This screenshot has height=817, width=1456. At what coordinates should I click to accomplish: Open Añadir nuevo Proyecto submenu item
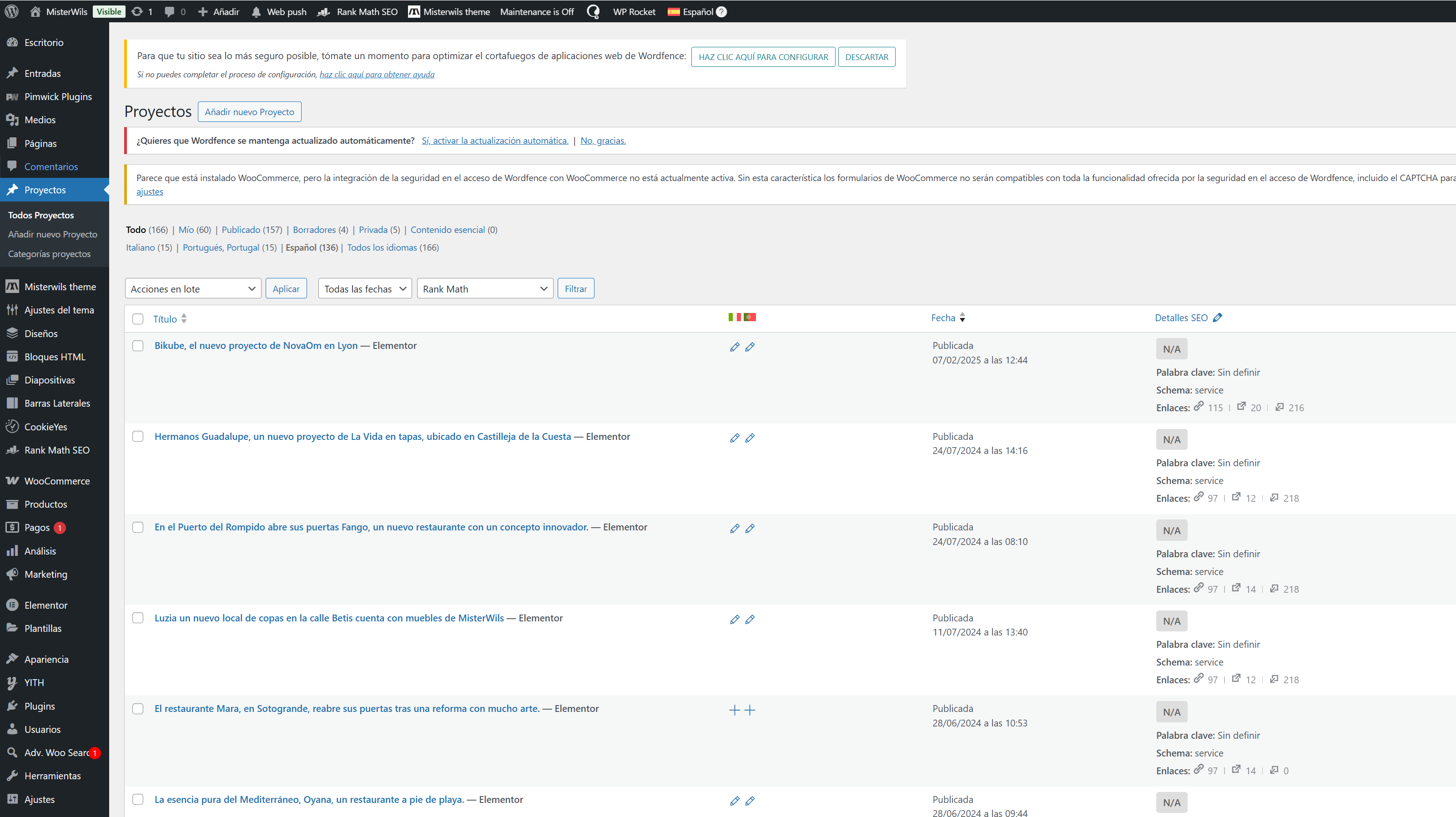53,234
